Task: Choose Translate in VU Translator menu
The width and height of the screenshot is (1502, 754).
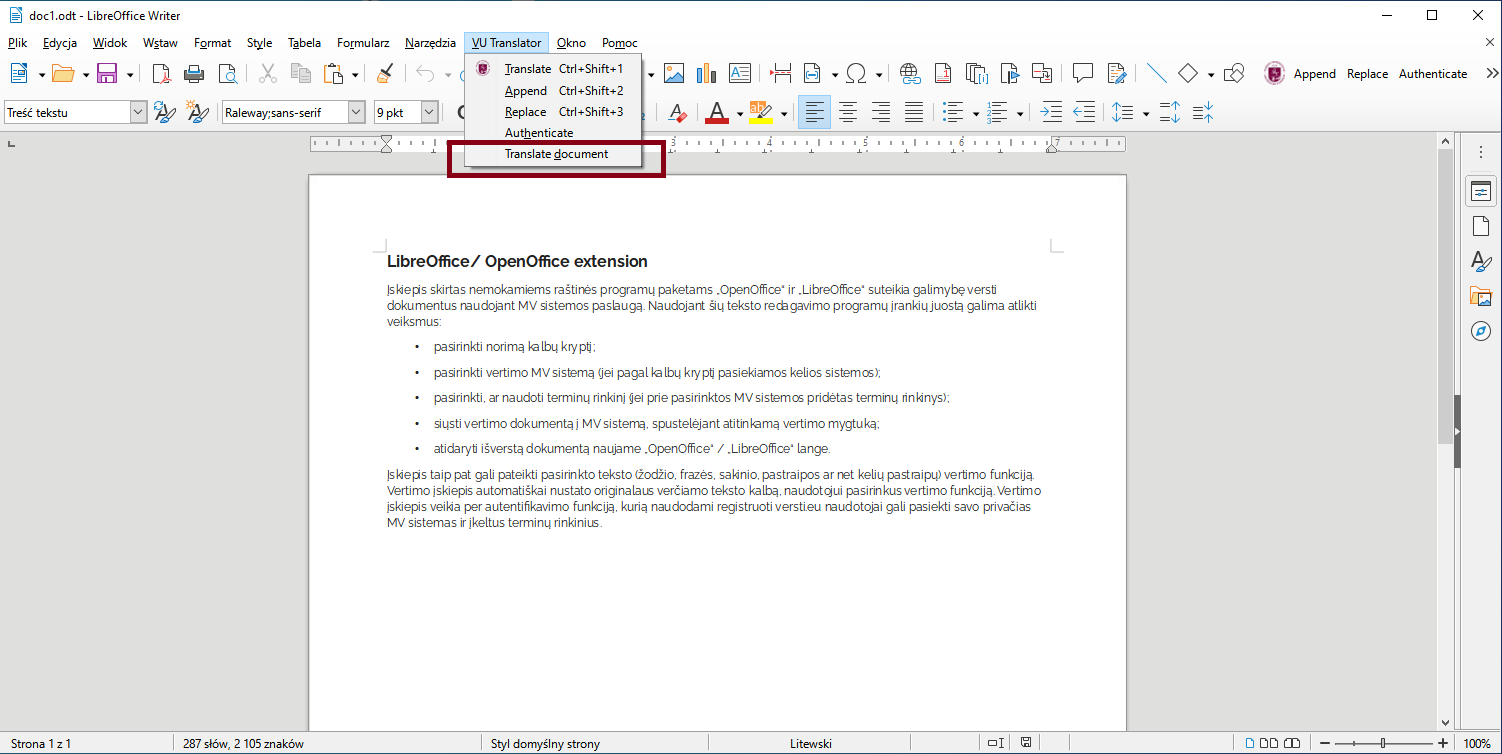Action: point(554,69)
